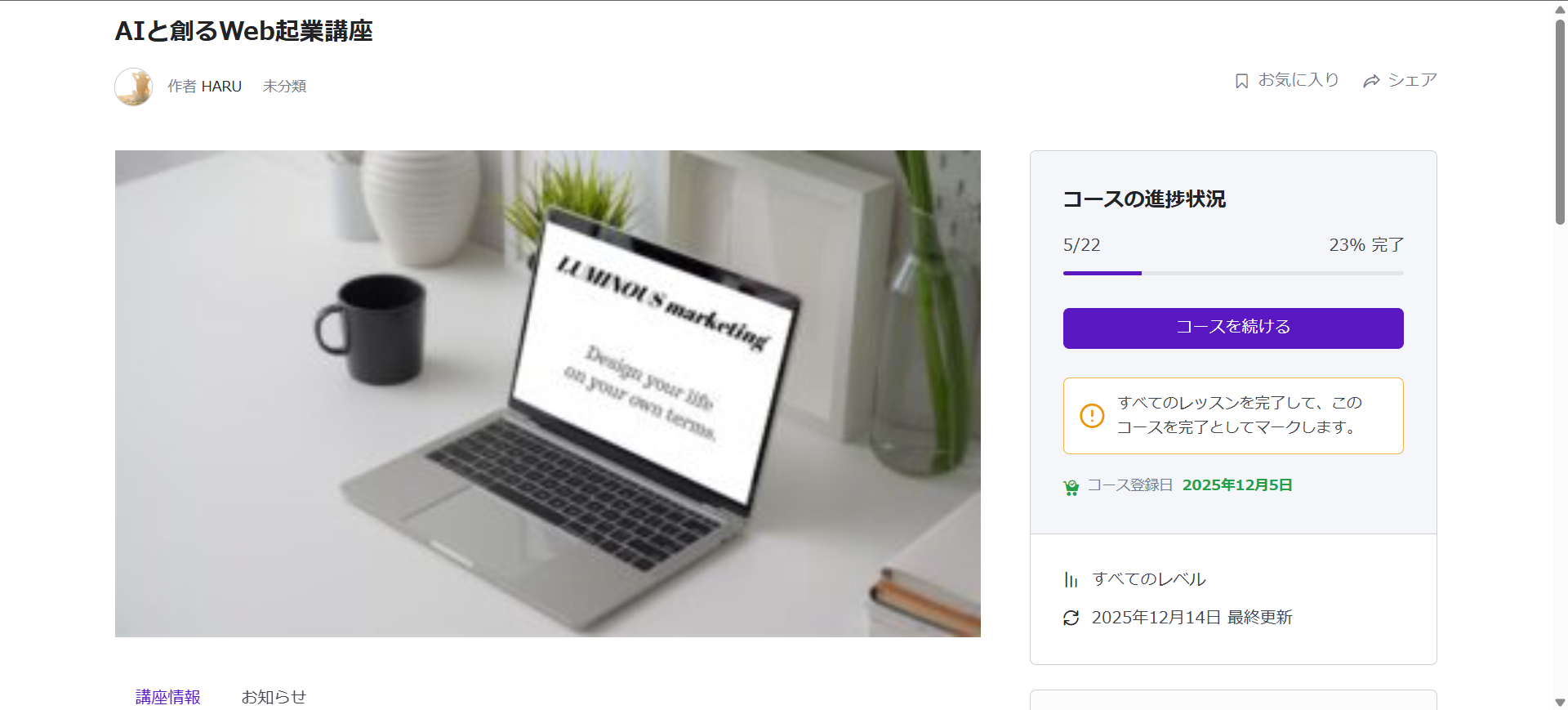Click the green cart icon beside コース登録日
Image resolution: width=1568 pixels, height=710 pixels.
pos(1071,488)
